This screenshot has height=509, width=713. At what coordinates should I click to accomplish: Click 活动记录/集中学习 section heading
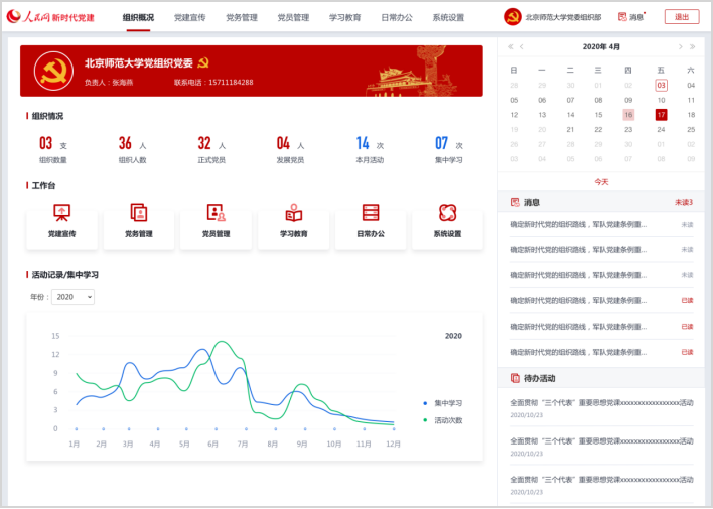[x=65, y=275]
